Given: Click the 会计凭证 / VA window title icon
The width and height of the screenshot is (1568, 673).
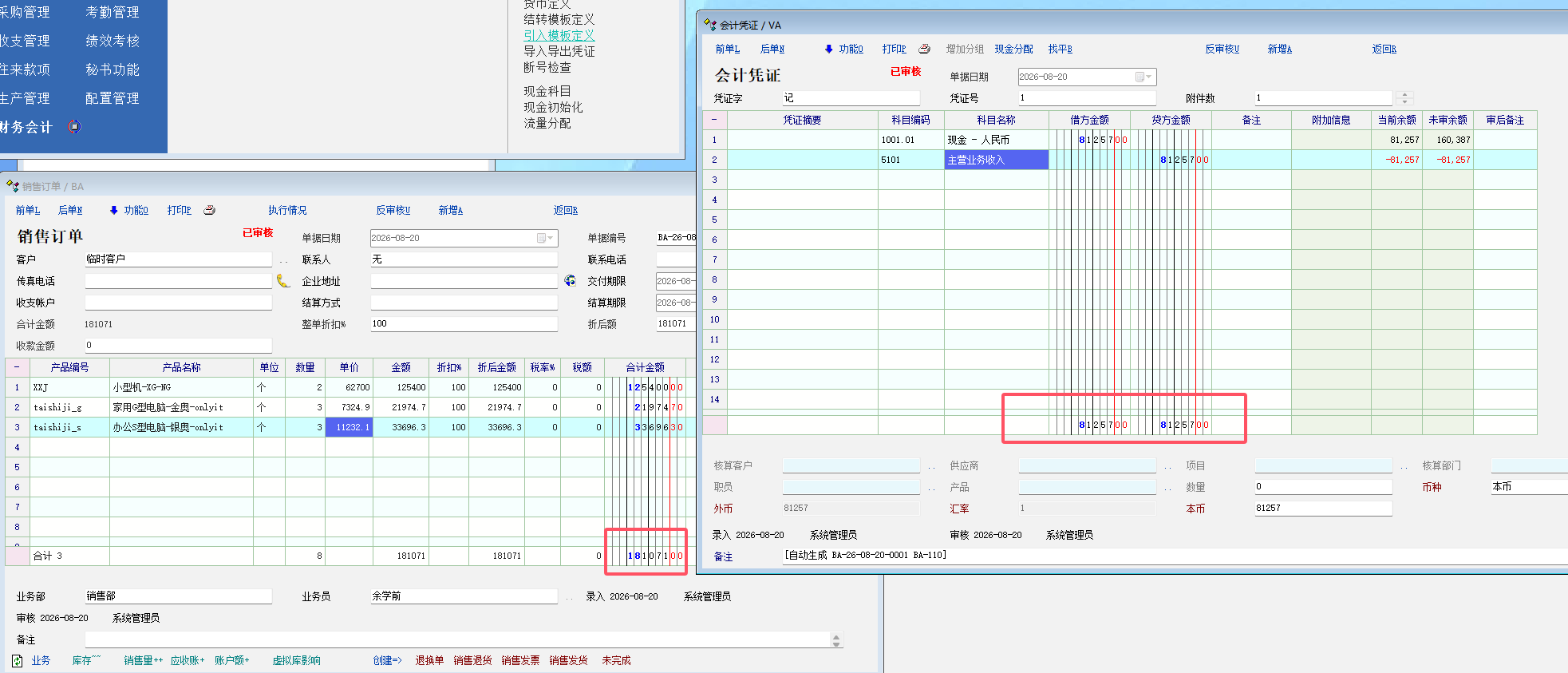Looking at the screenshot, I should (710, 25).
